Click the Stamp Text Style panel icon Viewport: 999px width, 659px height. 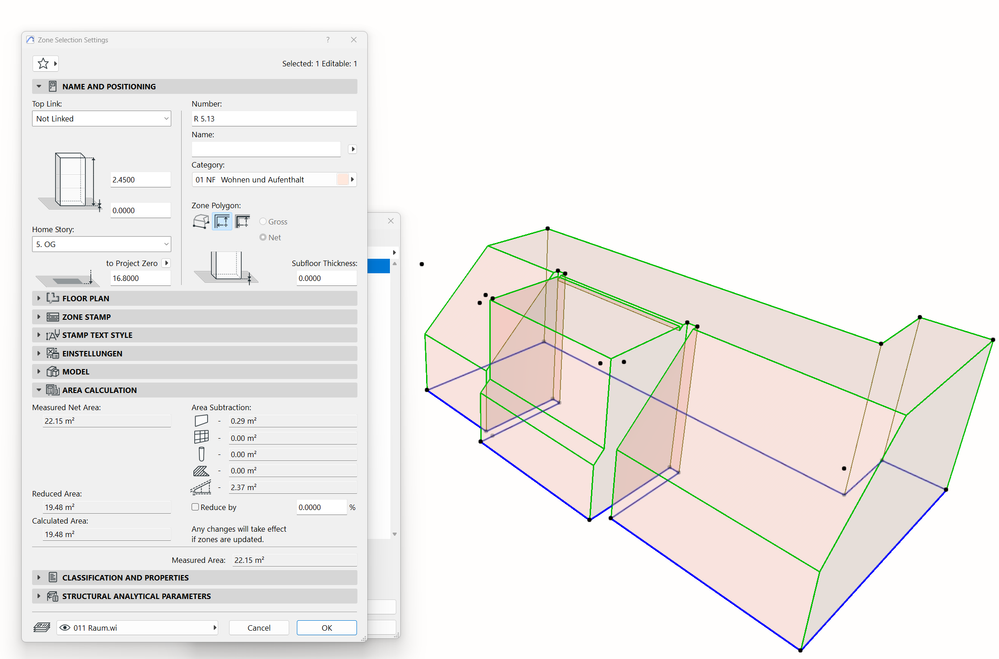[x=53, y=335]
